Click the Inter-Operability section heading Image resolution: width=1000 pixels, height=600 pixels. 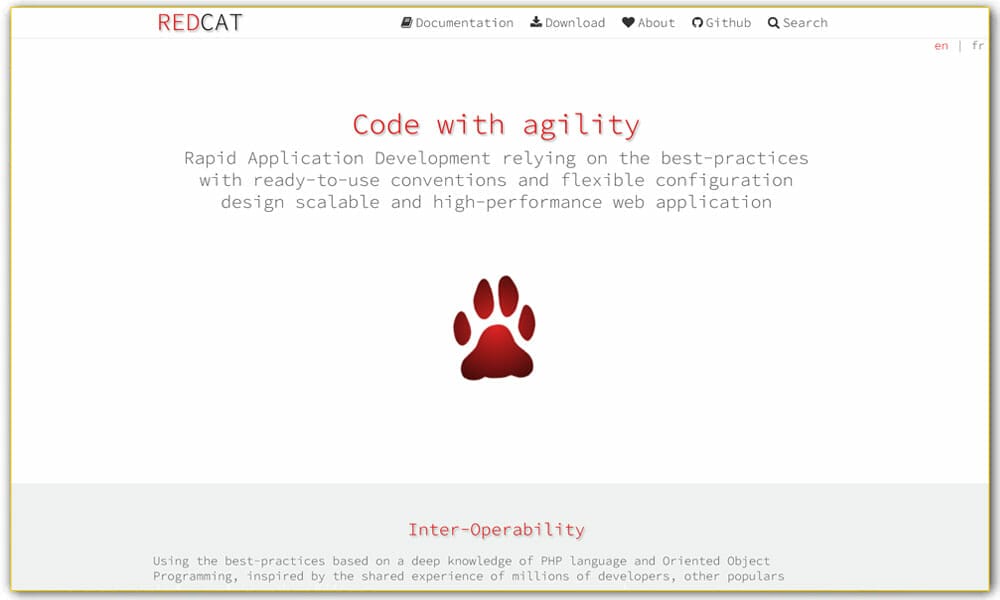[496, 529]
